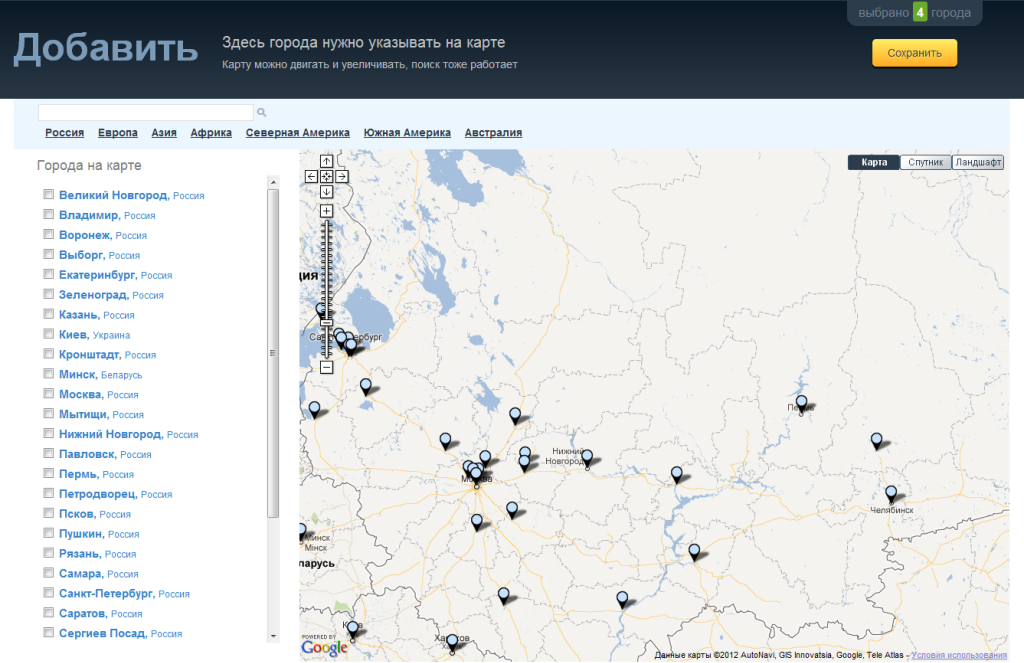Select the Европа region link
Image resolution: width=1024 pixels, height=663 pixels.
117,133
